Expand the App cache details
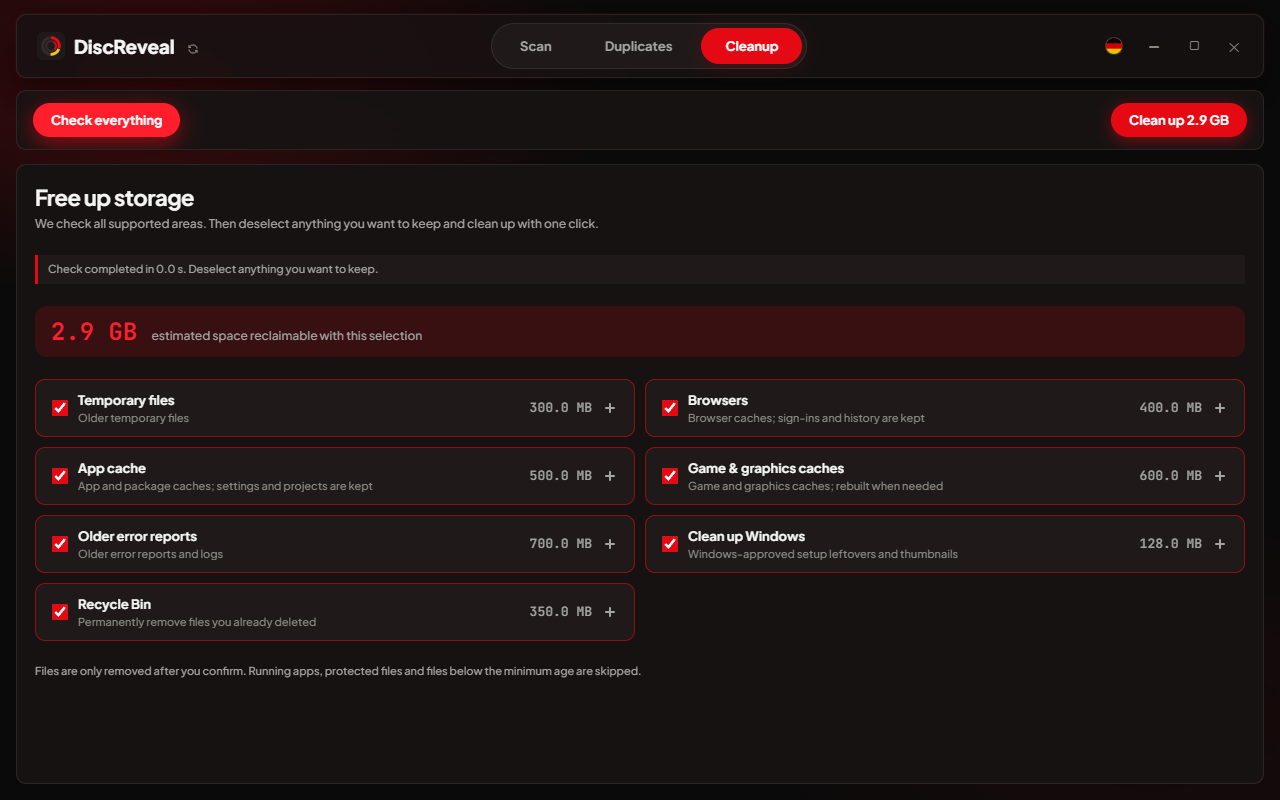 pos(610,476)
